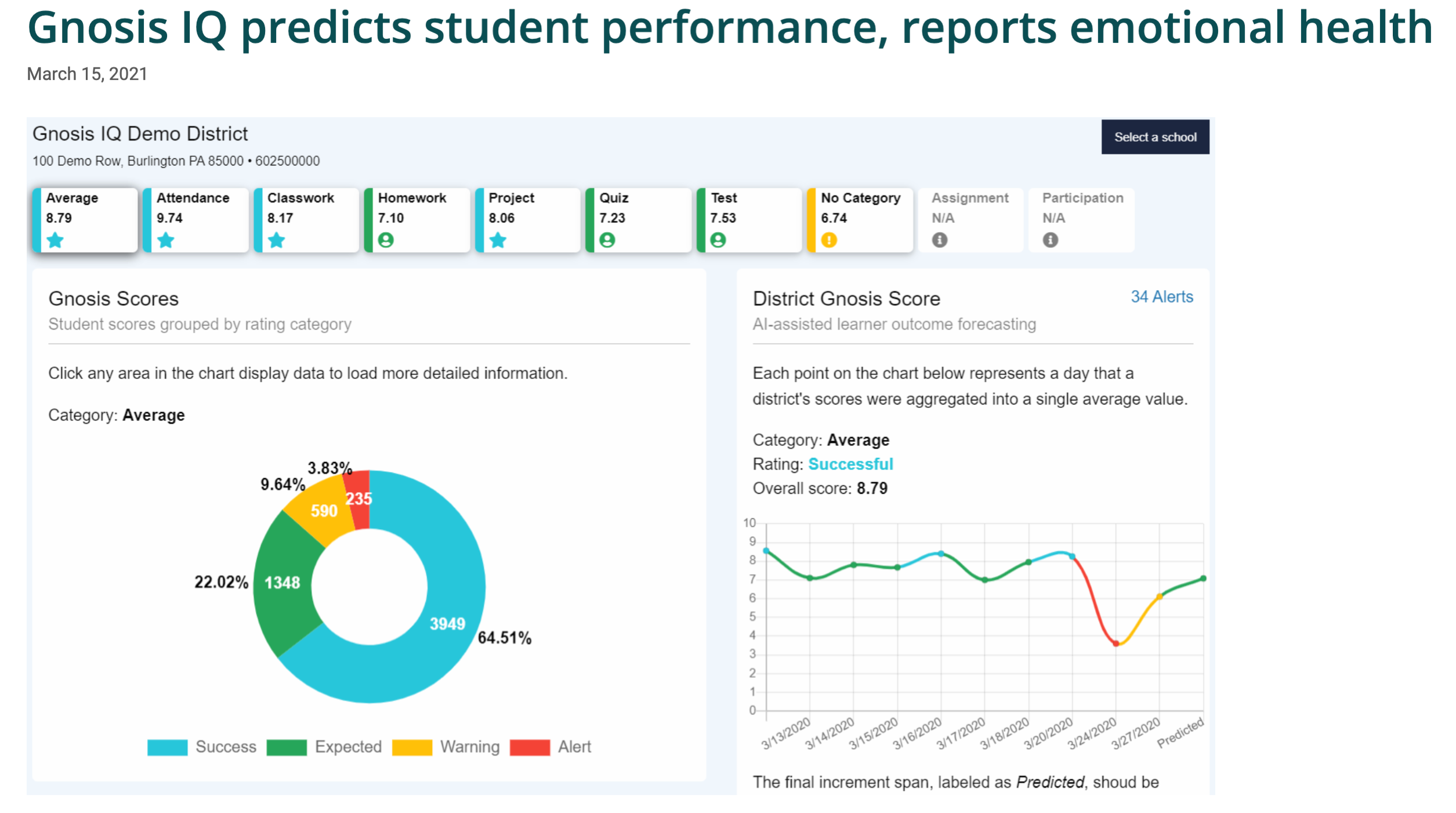The height and width of the screenshot is (813, 1456).
Task: Click the star icon on Project card
Action: pos(498,240)
